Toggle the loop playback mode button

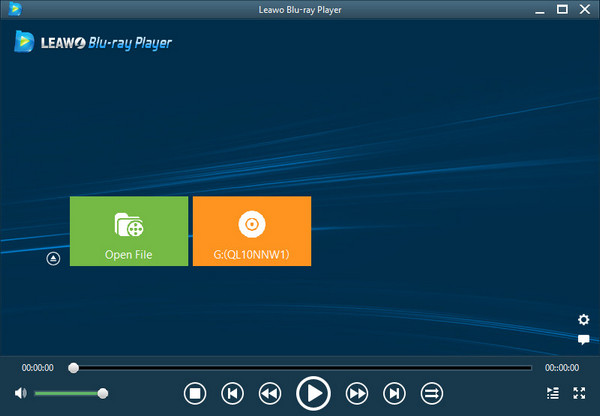point(432,393)
